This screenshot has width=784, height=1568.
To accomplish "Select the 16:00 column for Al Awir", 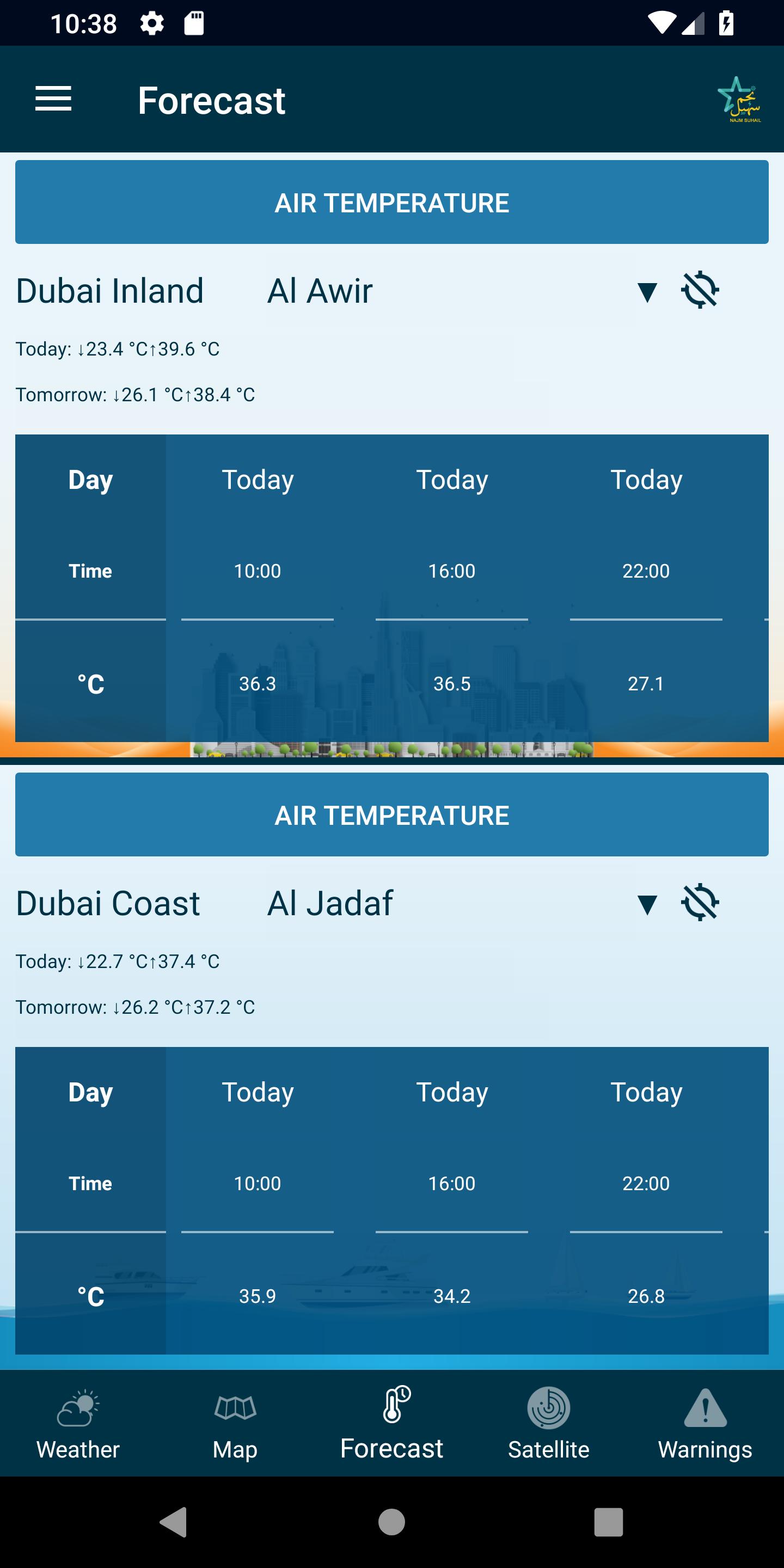I will (452, 571).
